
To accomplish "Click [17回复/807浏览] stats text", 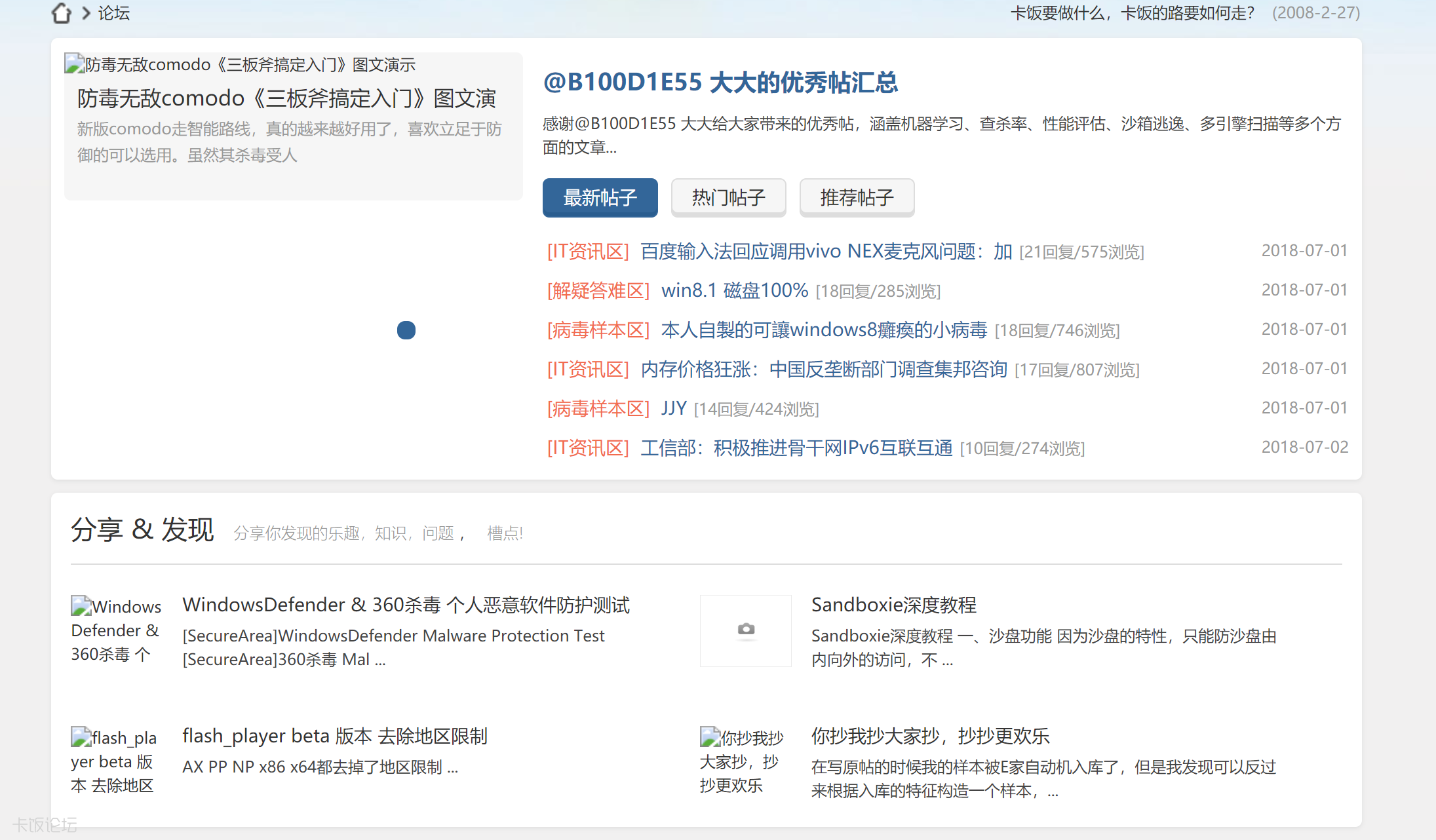I will (1077, 370).
